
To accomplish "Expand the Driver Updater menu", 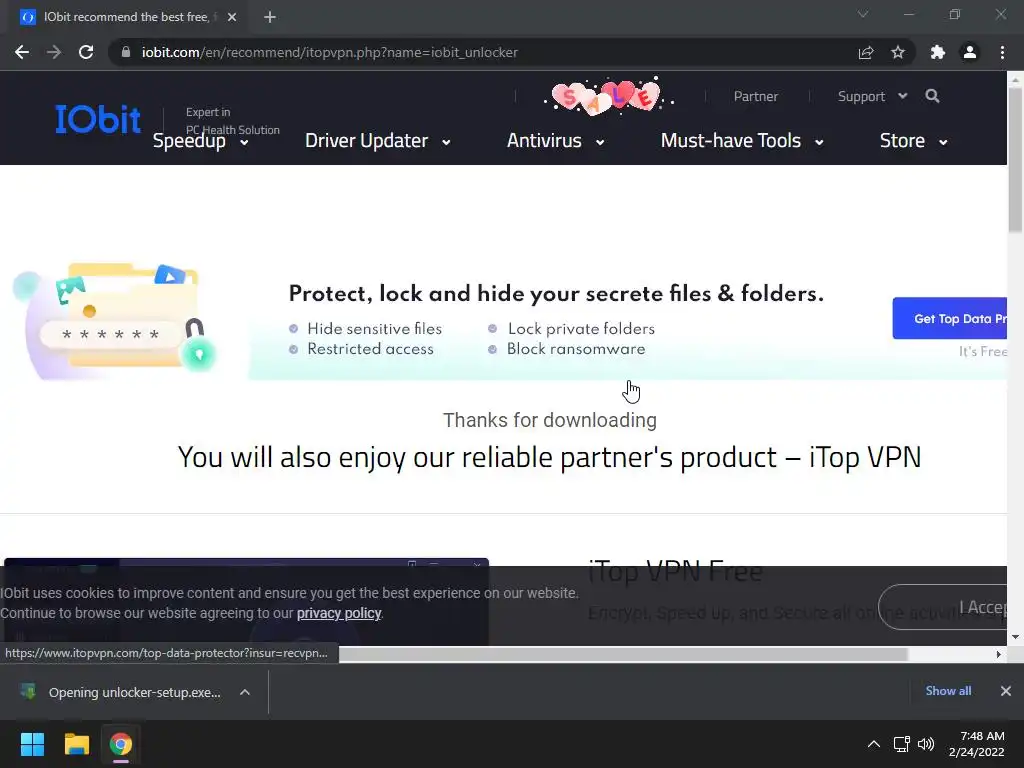I will (377, 140).
